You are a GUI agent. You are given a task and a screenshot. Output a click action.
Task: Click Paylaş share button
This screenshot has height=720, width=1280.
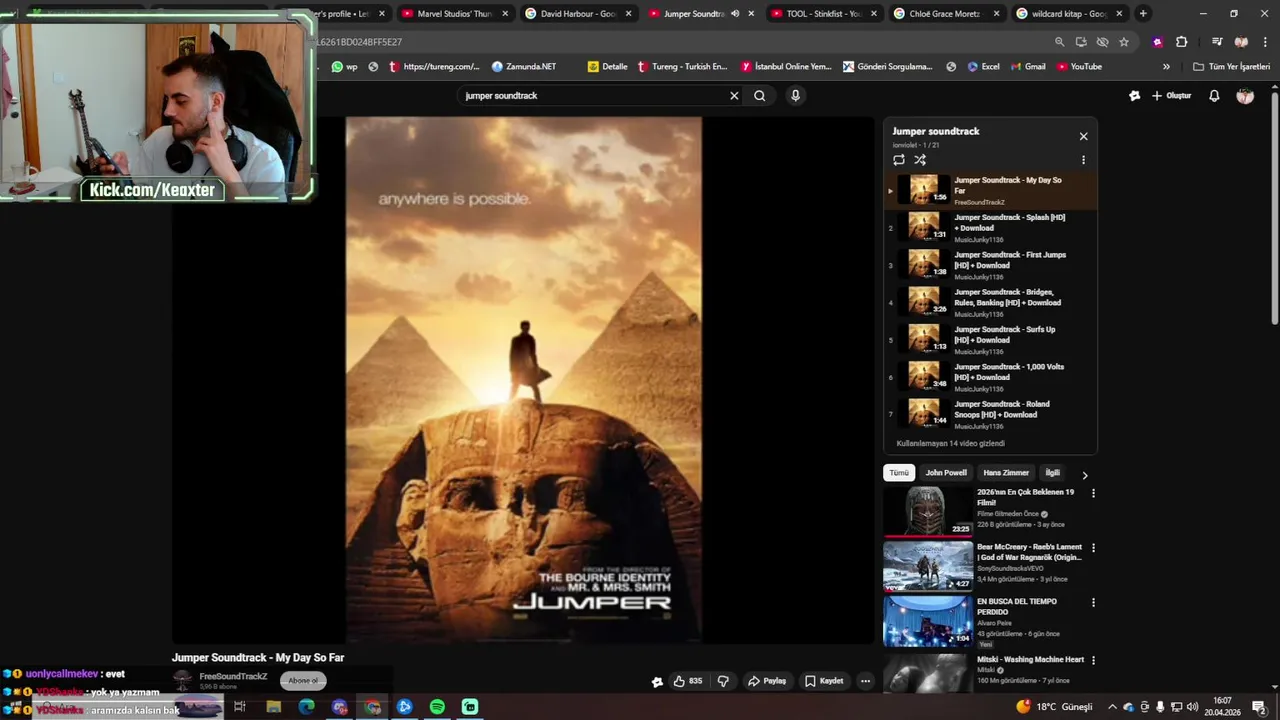[x=767, y=681]
